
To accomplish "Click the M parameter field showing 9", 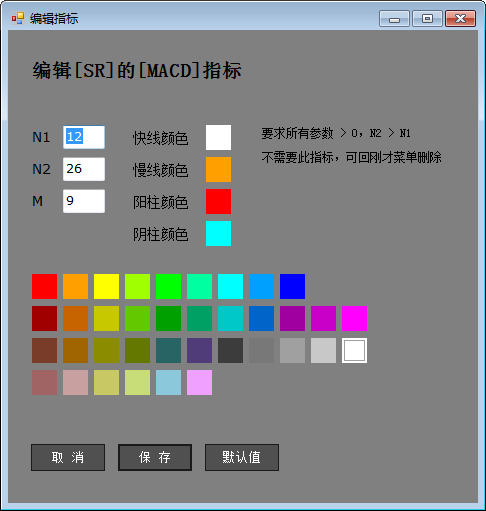I will (x=84, y=201).
